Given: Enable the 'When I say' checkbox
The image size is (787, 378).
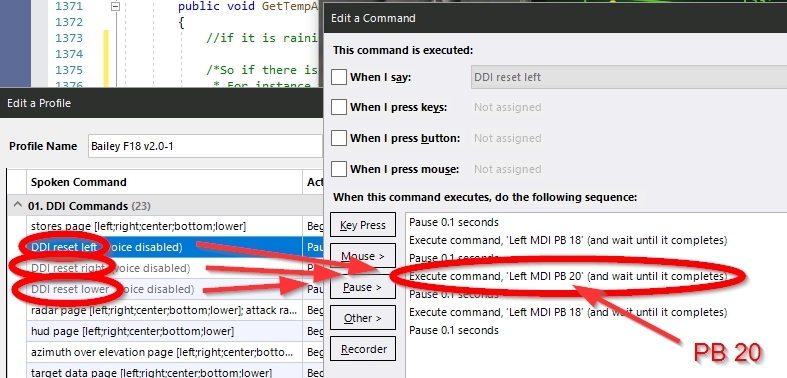Looking at the screenshot, I should 339,77.
